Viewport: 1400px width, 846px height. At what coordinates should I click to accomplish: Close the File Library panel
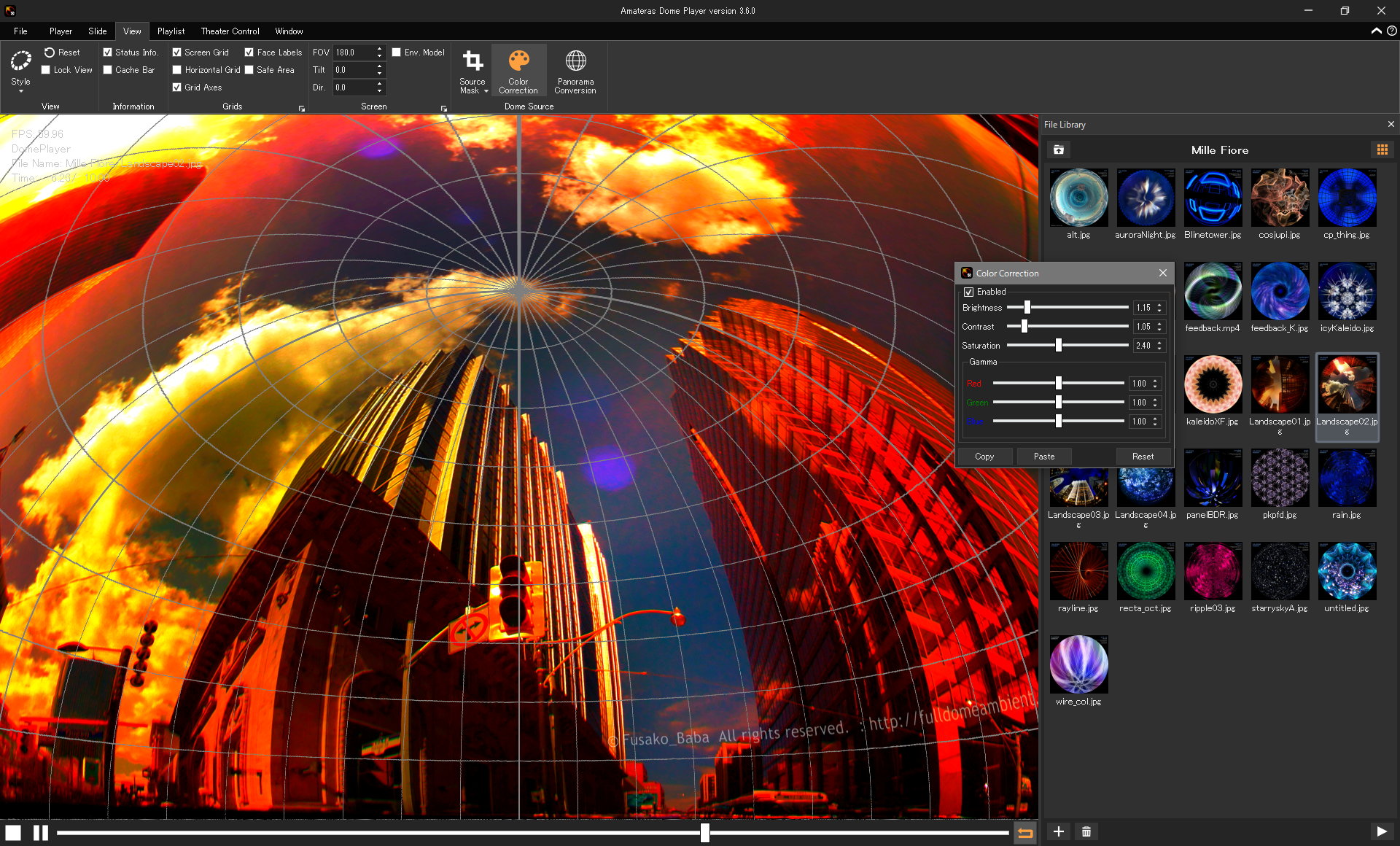(1391, 125)
